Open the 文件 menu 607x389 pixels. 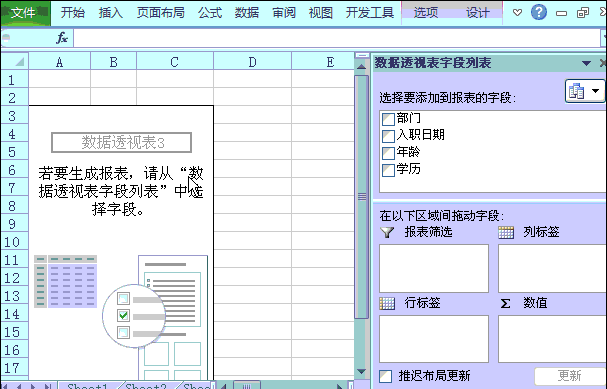25,13
